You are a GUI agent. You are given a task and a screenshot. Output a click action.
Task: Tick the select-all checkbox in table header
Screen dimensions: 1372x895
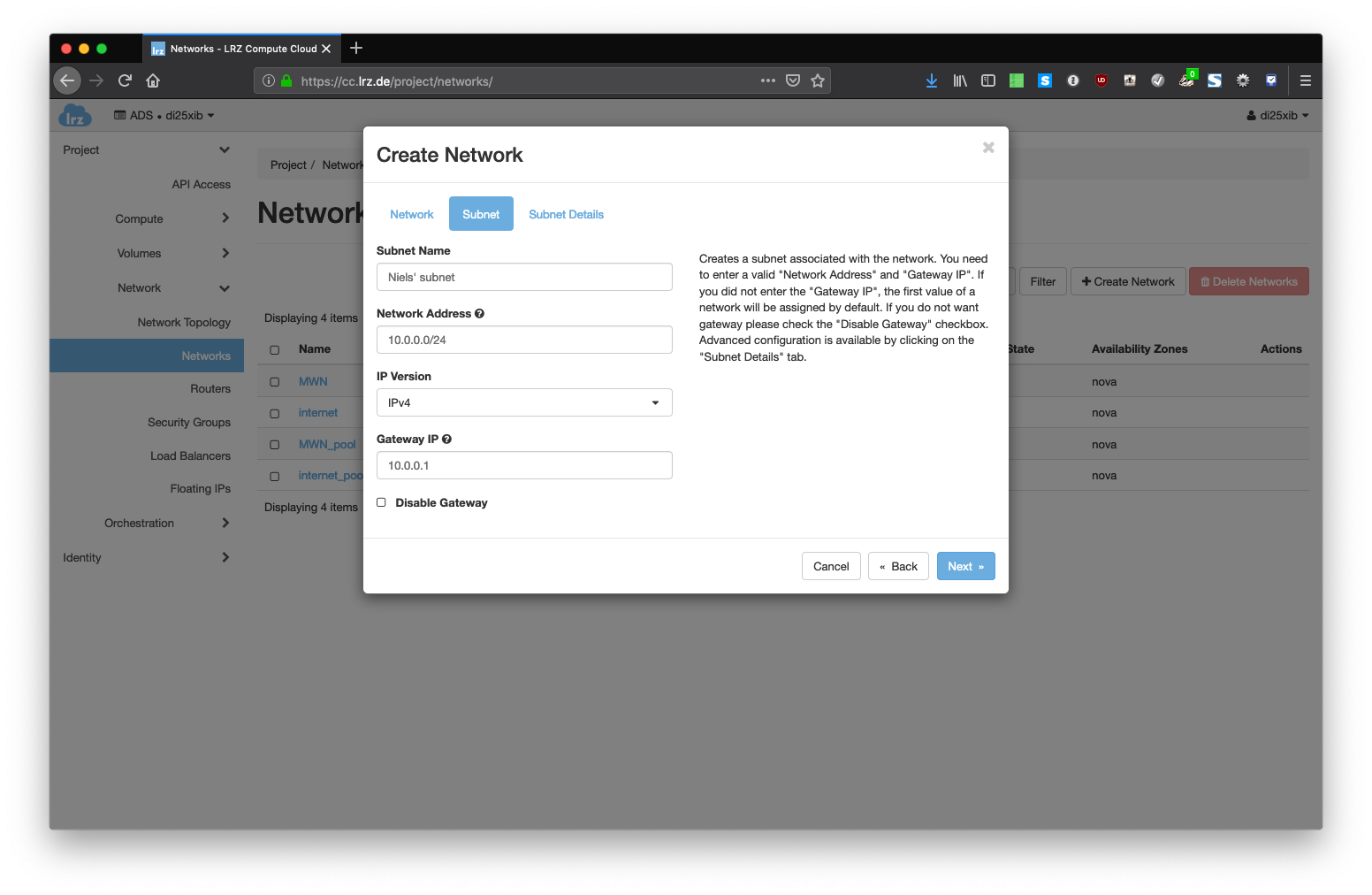click(275, 349)
